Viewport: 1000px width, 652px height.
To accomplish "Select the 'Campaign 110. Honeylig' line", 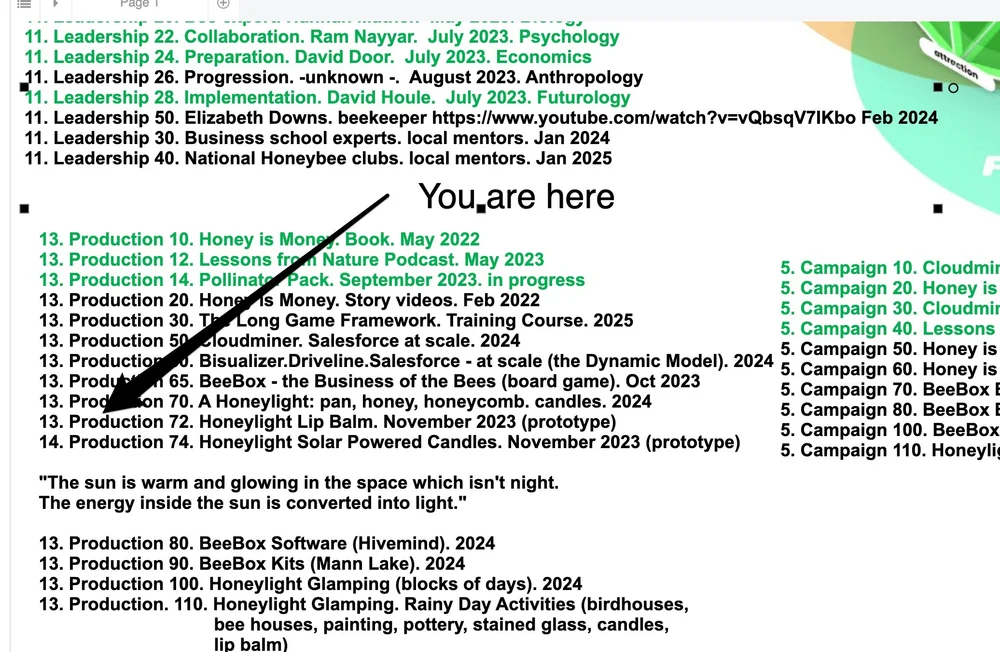I will click(890, 451).
